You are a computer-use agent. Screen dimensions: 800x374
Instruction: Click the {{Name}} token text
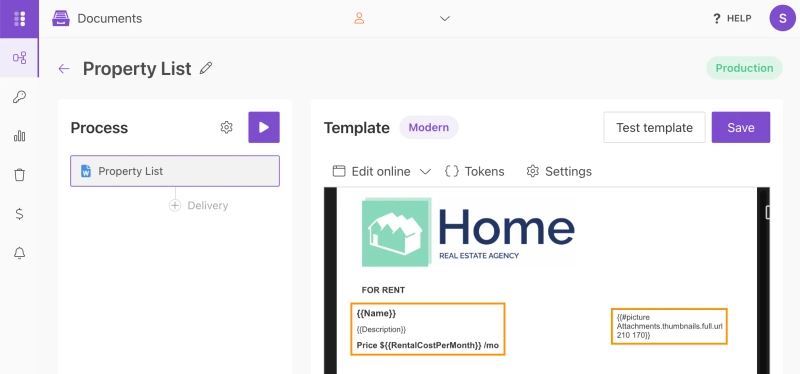tap(376, 313)
